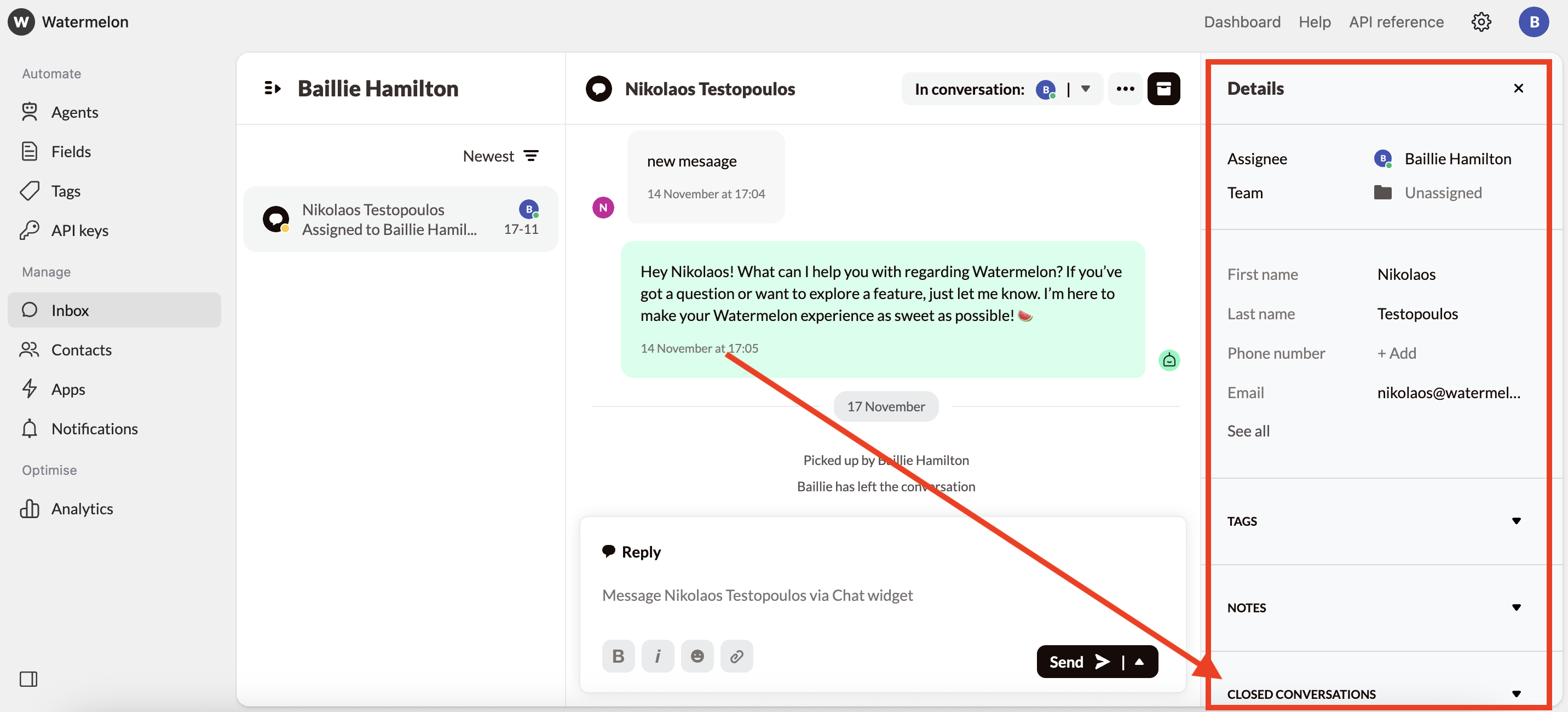Expand the NOTES section
The image size is (1568, 712).
point(1515,607)
